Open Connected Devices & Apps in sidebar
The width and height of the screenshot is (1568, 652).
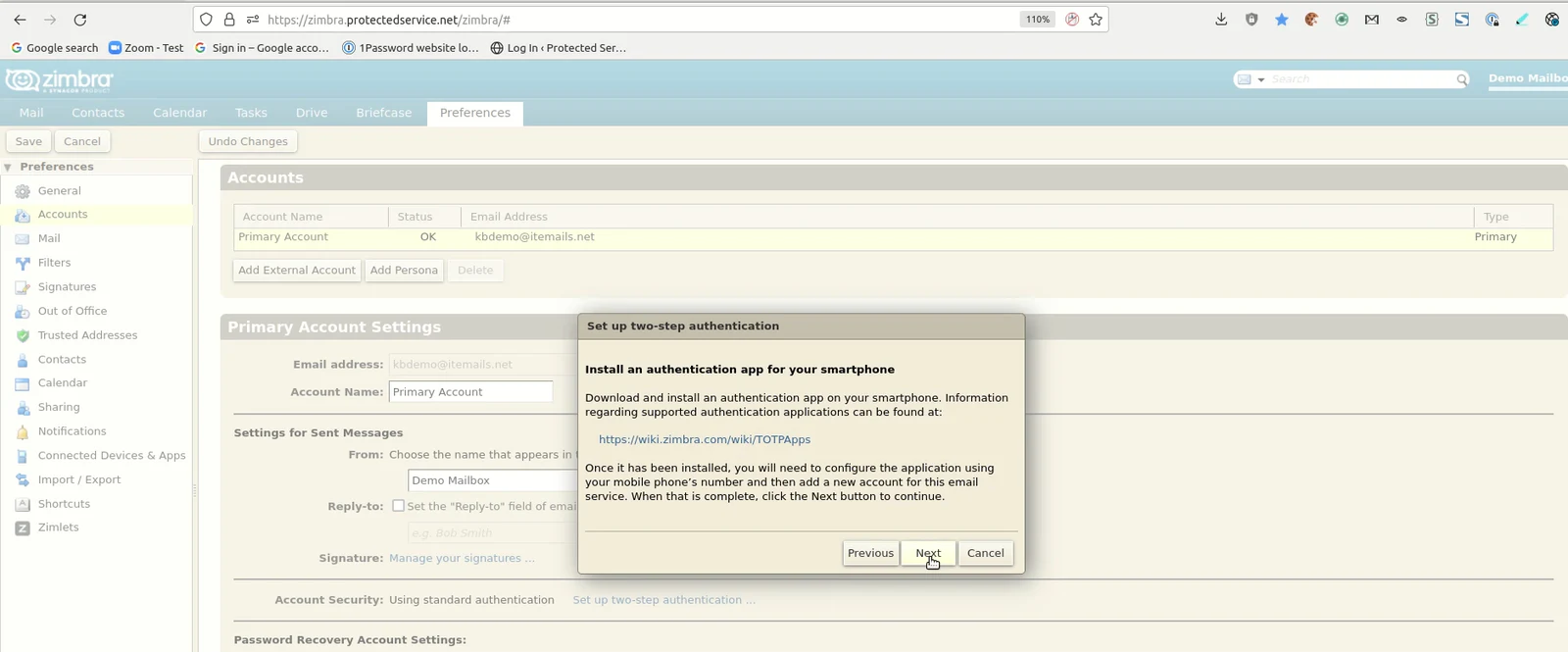pyautogui.click(x=112, y=456)
